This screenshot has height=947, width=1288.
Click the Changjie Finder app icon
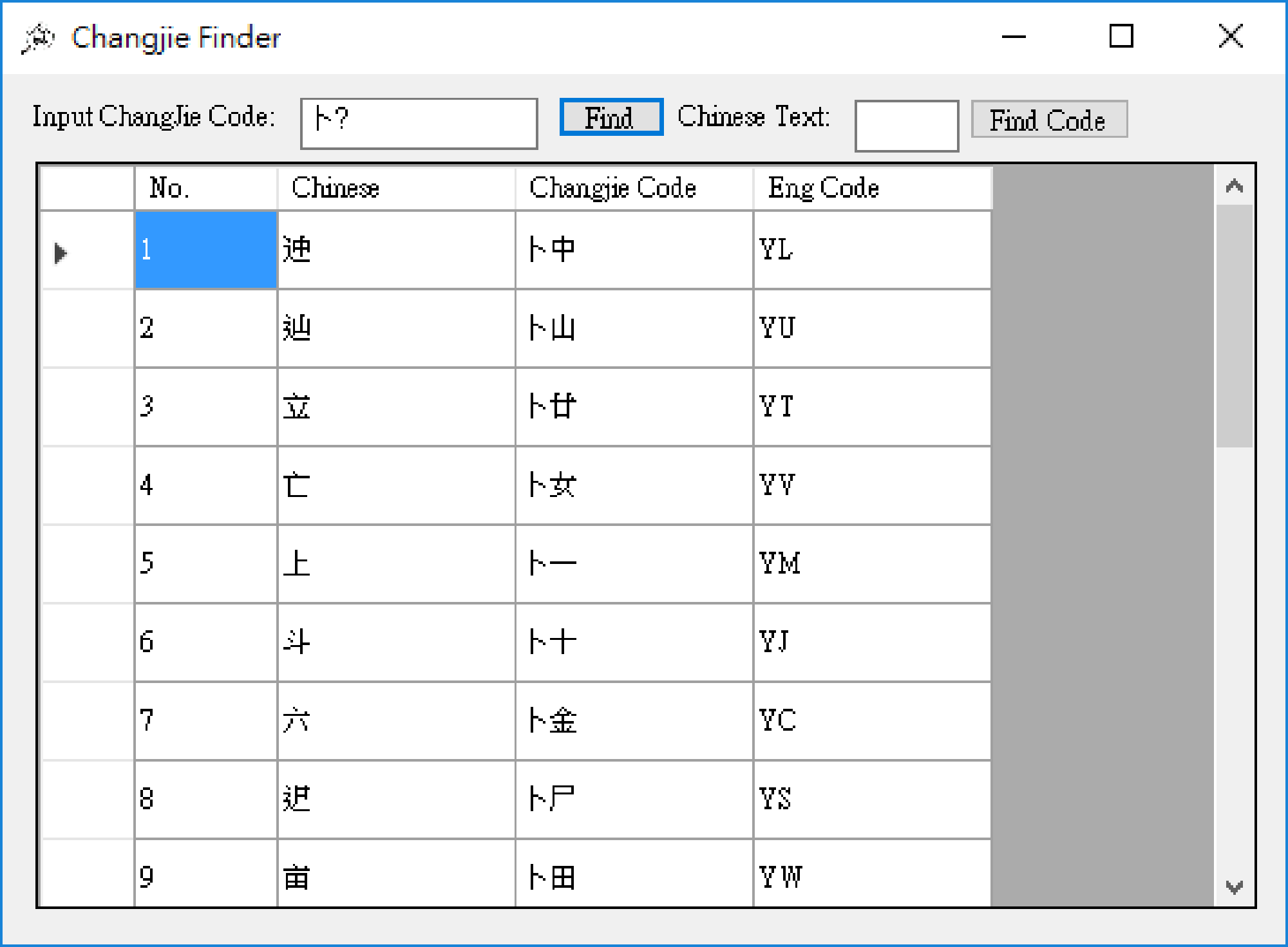tap(37, 38)
